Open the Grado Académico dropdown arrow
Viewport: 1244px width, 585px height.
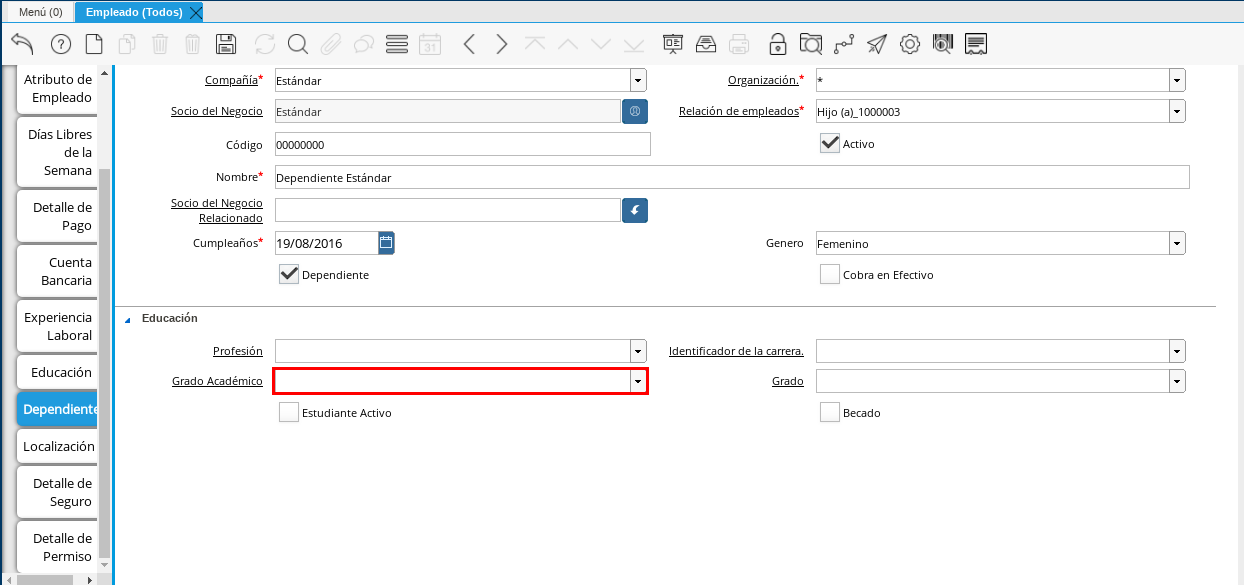637,381
